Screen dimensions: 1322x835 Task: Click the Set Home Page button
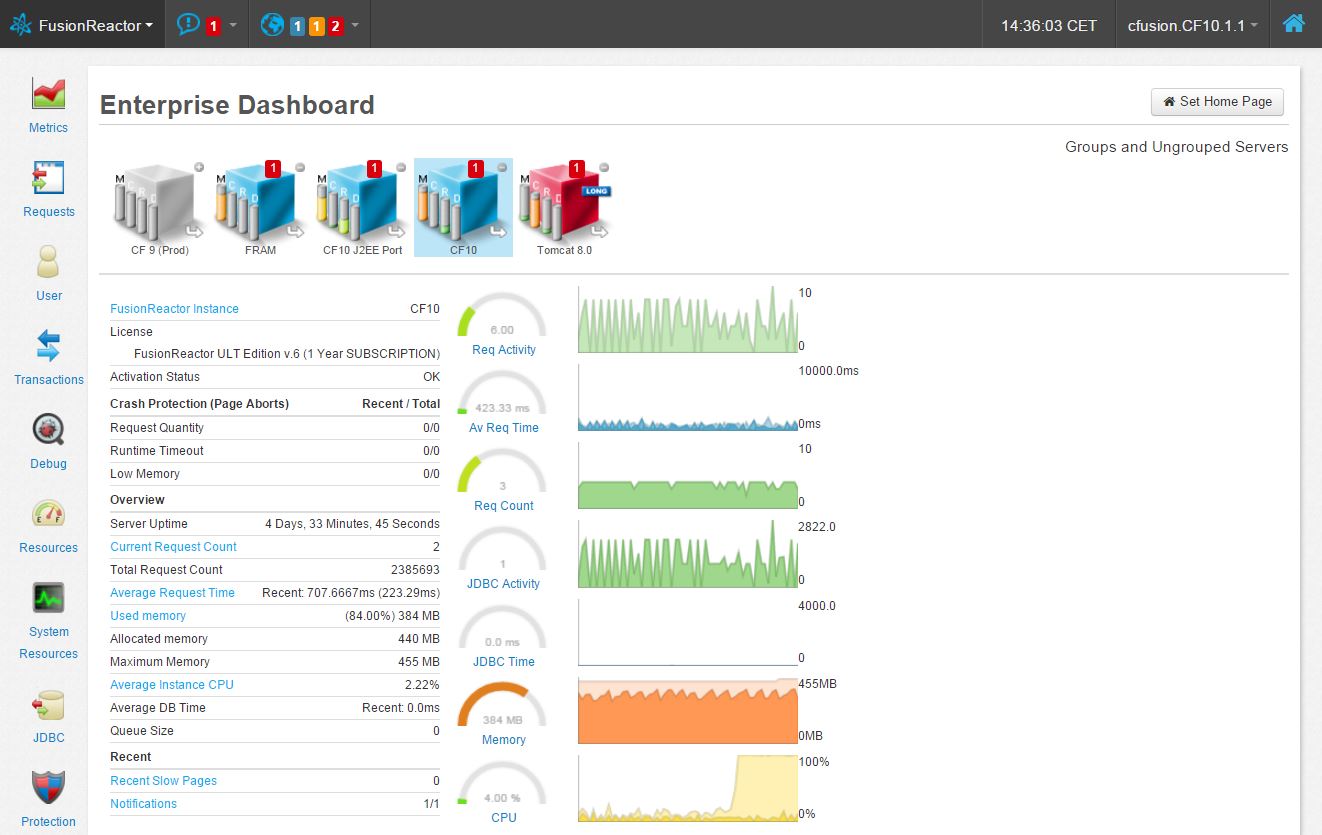(x=1217, y=101)
